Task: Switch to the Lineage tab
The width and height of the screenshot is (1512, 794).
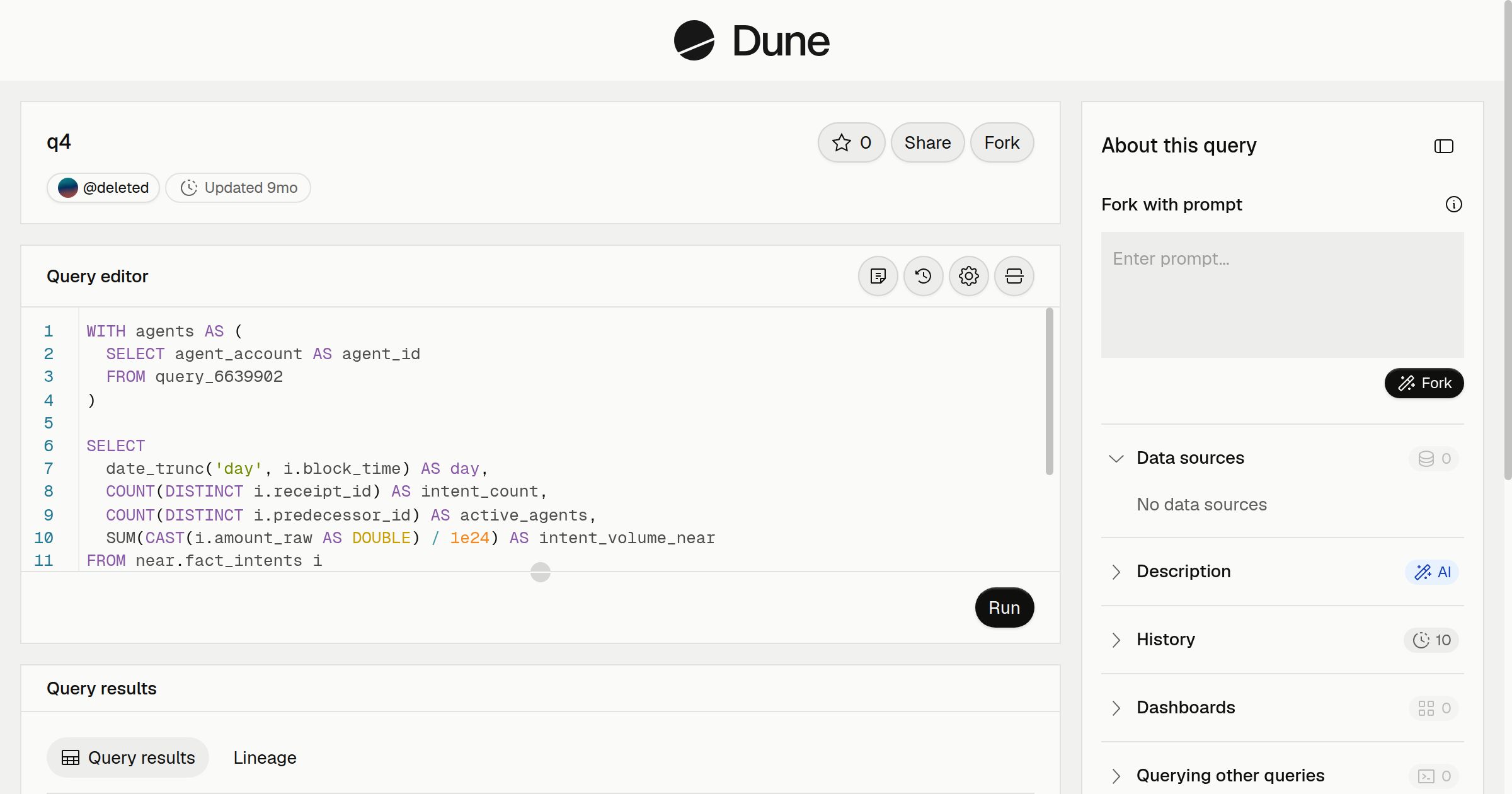Action: (265, 757)
